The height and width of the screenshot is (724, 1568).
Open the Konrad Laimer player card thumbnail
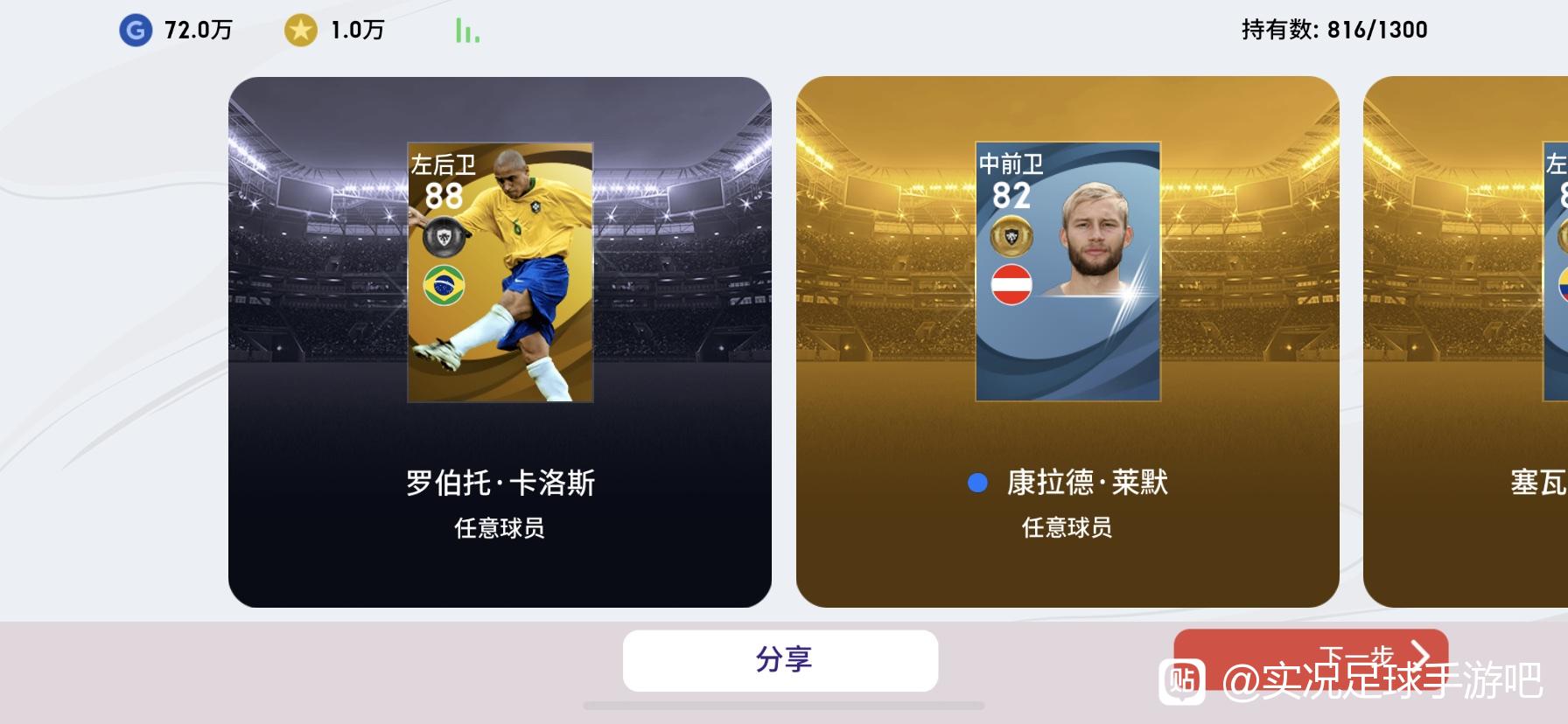tap(1068, 271)
